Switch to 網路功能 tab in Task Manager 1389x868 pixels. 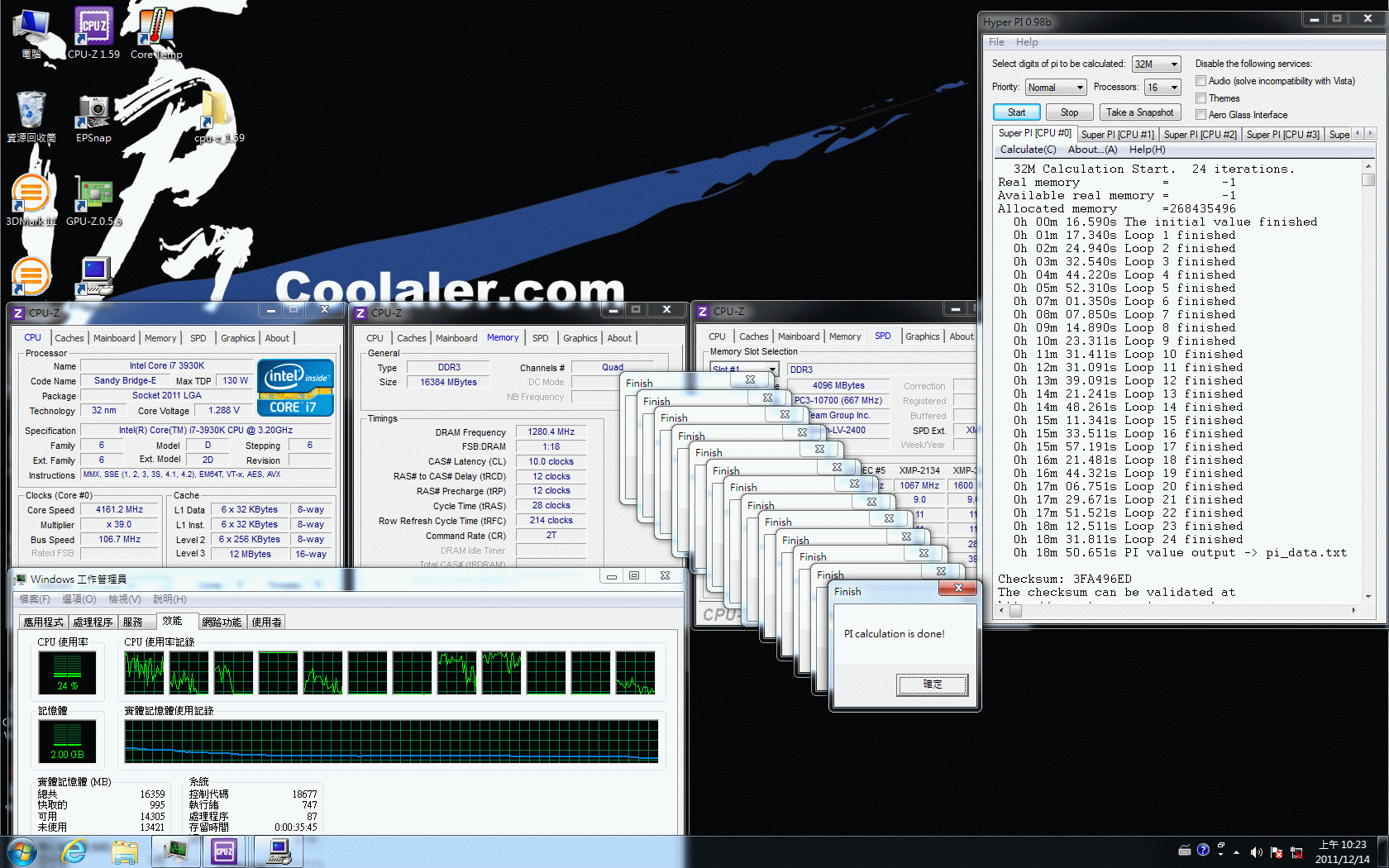coord(222,622)
